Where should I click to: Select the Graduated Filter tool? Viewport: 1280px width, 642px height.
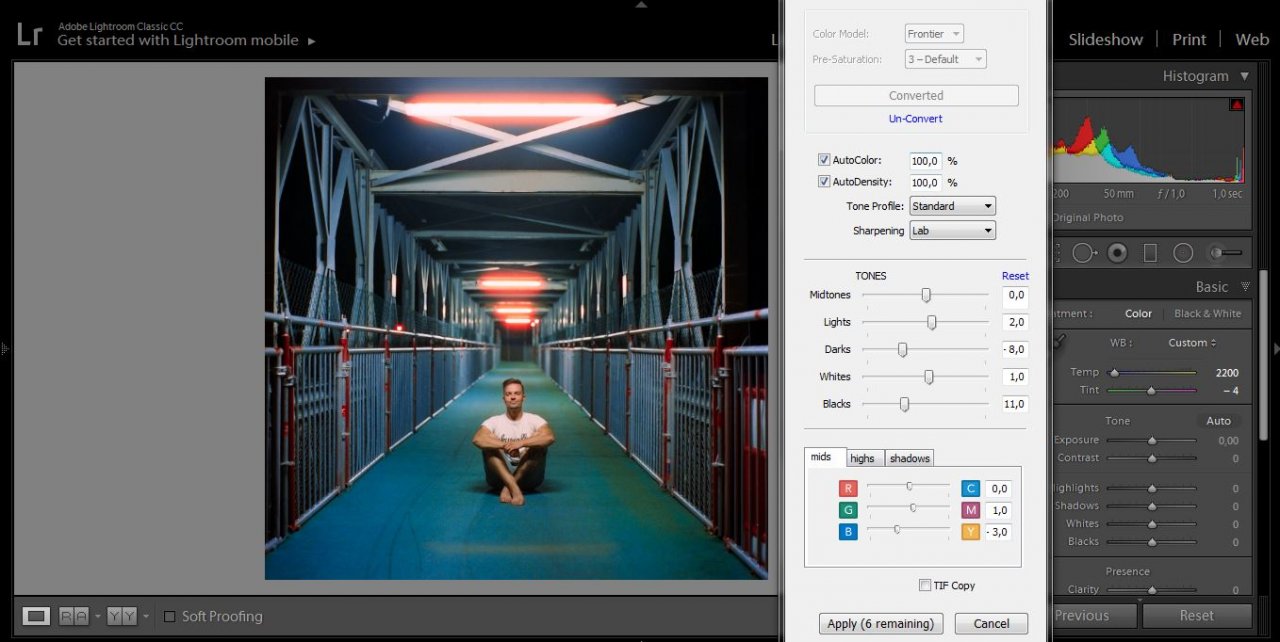tap(1150, 253)
